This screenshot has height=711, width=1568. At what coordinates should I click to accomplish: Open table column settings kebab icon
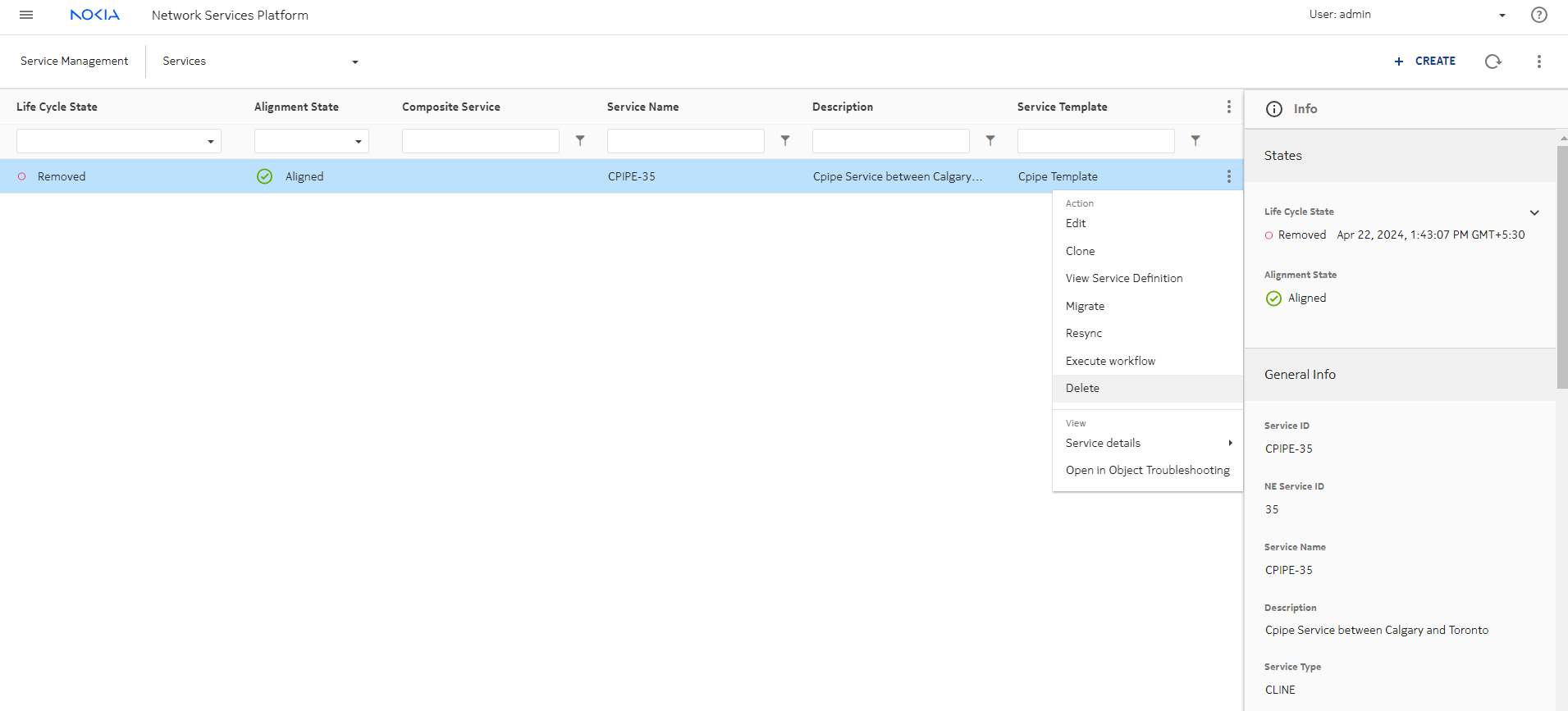click(1228, 107)
